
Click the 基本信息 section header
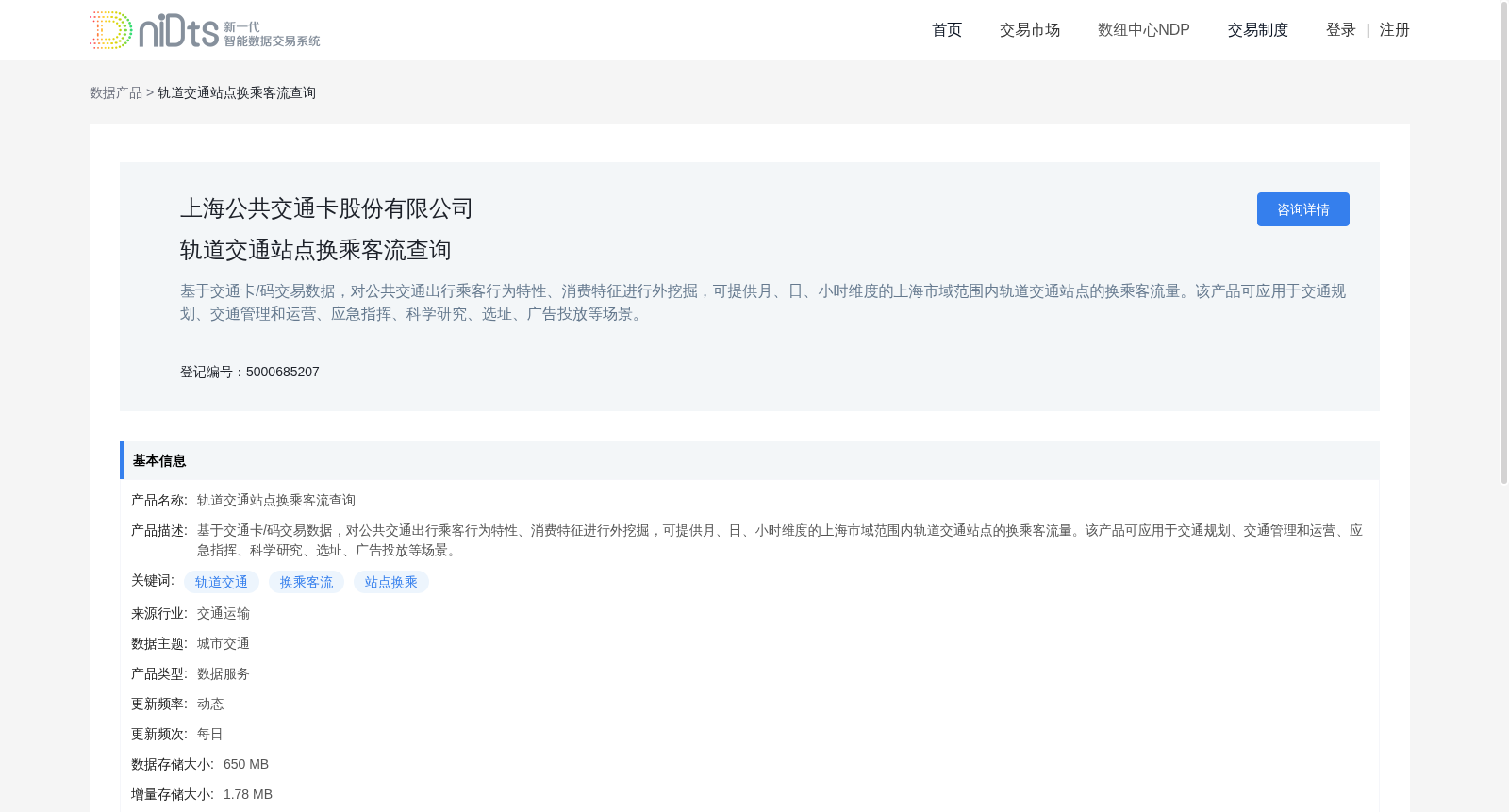(750, 460)
